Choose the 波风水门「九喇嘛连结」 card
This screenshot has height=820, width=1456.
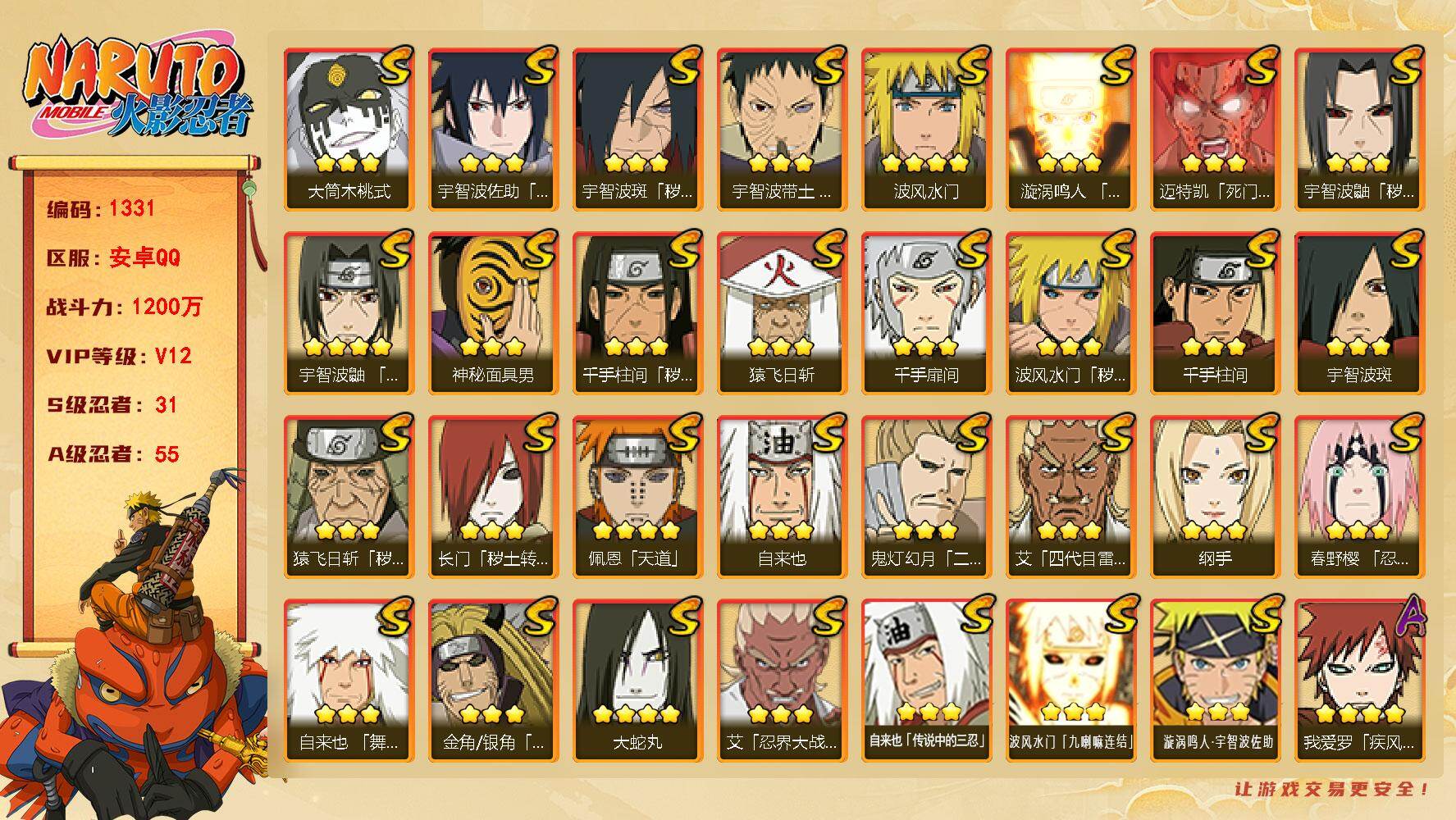click(1070, 681)
